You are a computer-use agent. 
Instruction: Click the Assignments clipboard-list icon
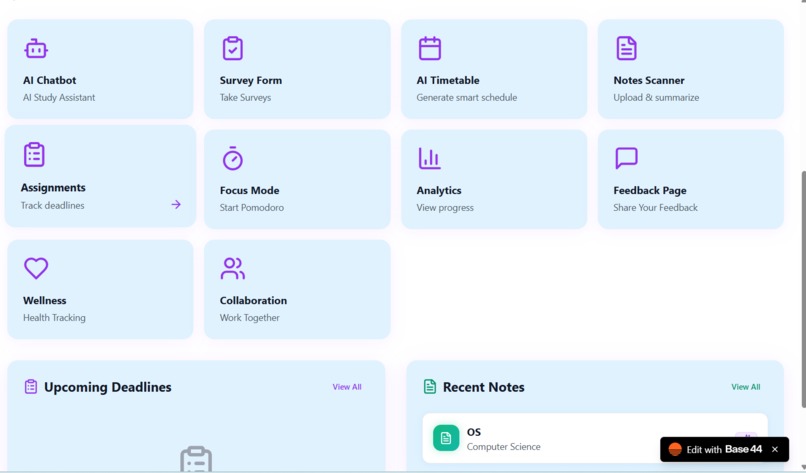[x=34, y=155]
